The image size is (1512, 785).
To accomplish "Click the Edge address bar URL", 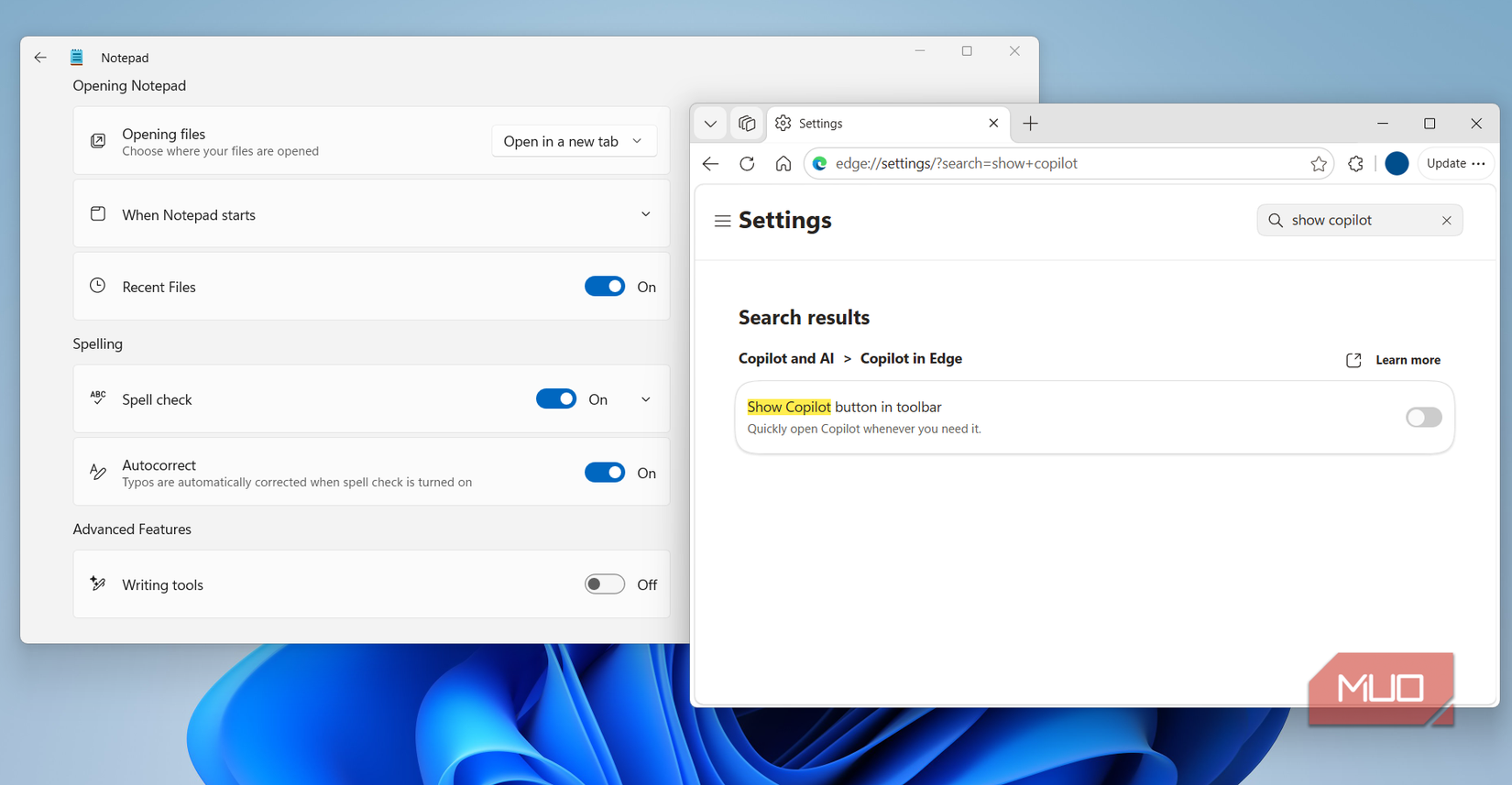I will (x=956, y=164).
